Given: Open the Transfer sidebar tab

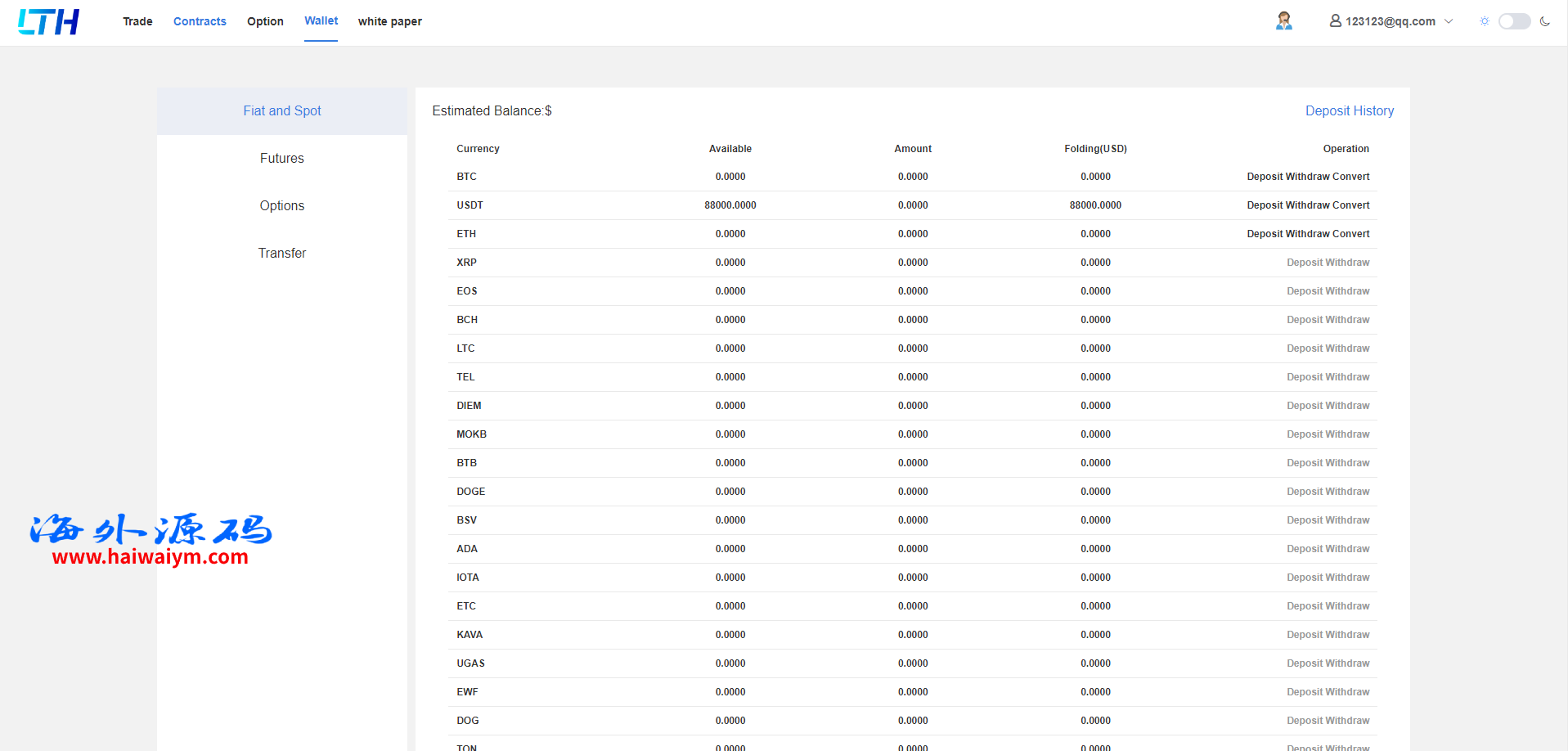Looking at the screenshot, I should tap(281, 253).
